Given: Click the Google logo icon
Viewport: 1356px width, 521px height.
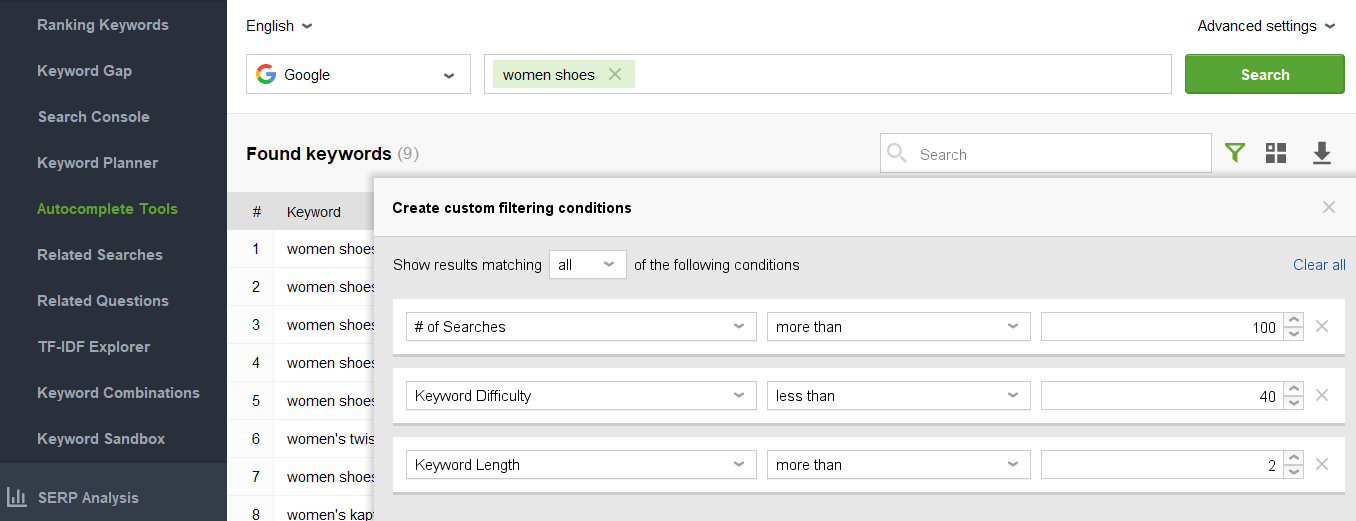Looking at the screenshot, I should click(x=265, y=74).
